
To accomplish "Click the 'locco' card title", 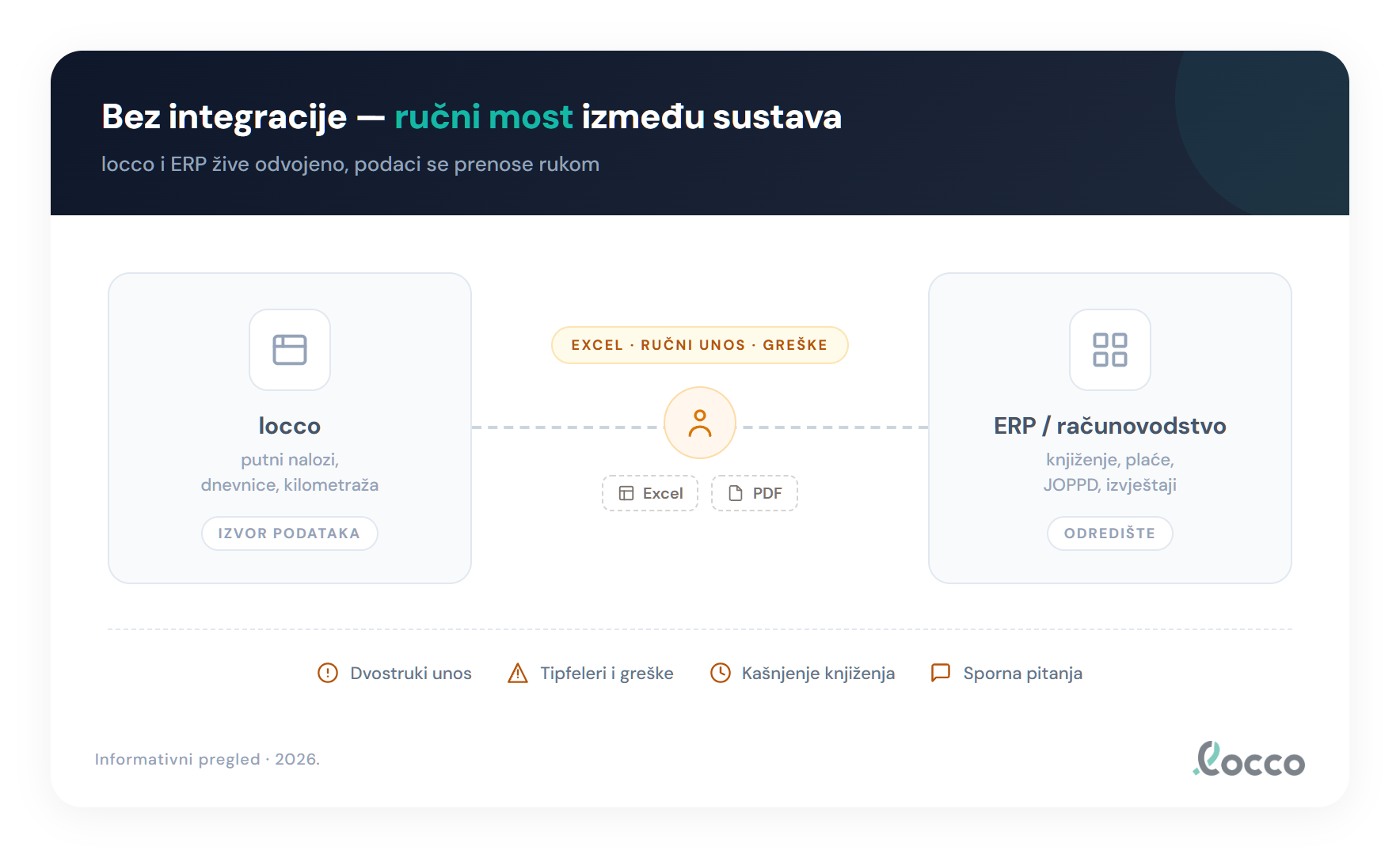I will pos(290,426).
